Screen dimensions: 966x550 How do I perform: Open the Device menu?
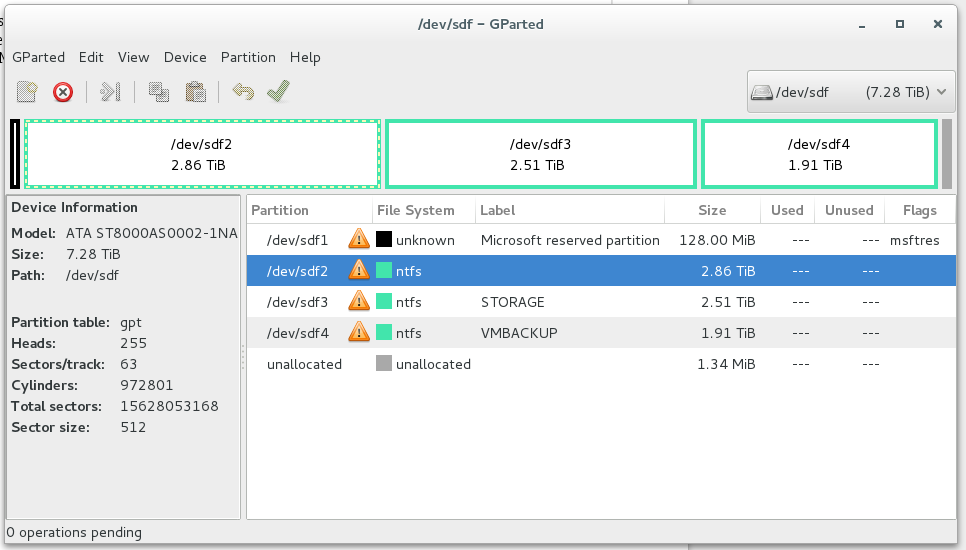point(185,57)
